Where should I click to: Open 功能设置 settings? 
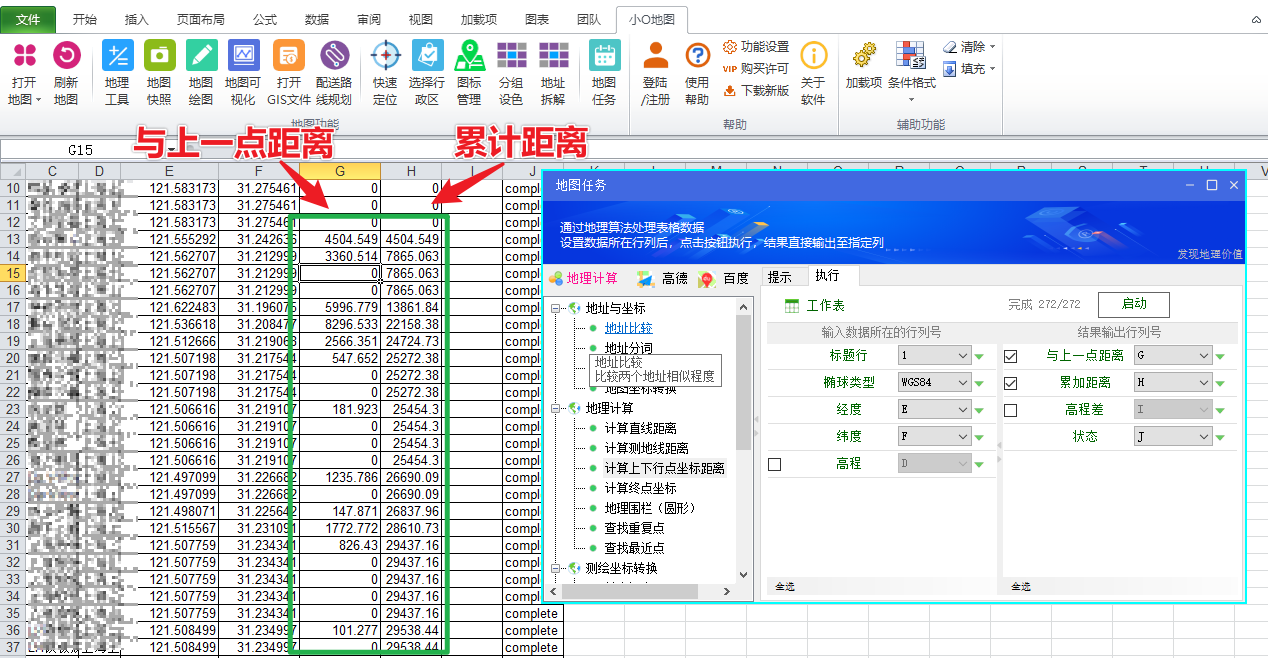tap(756, 47)
